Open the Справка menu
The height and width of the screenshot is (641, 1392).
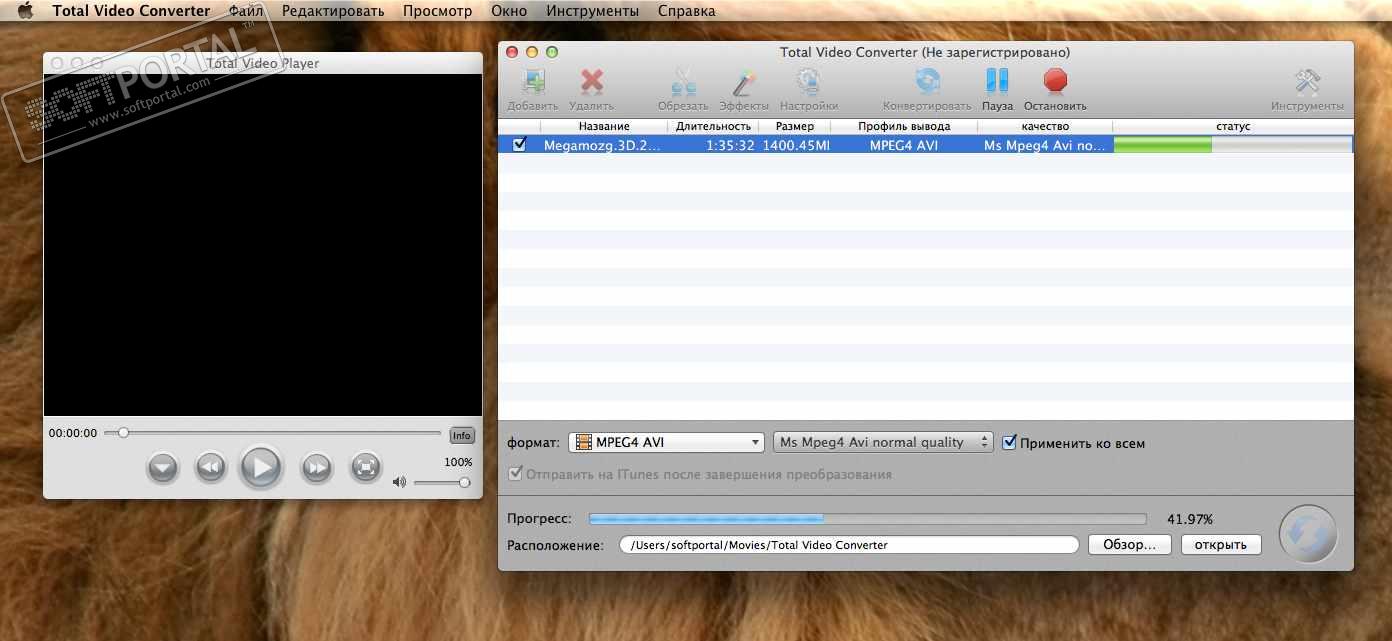(687, 11)
